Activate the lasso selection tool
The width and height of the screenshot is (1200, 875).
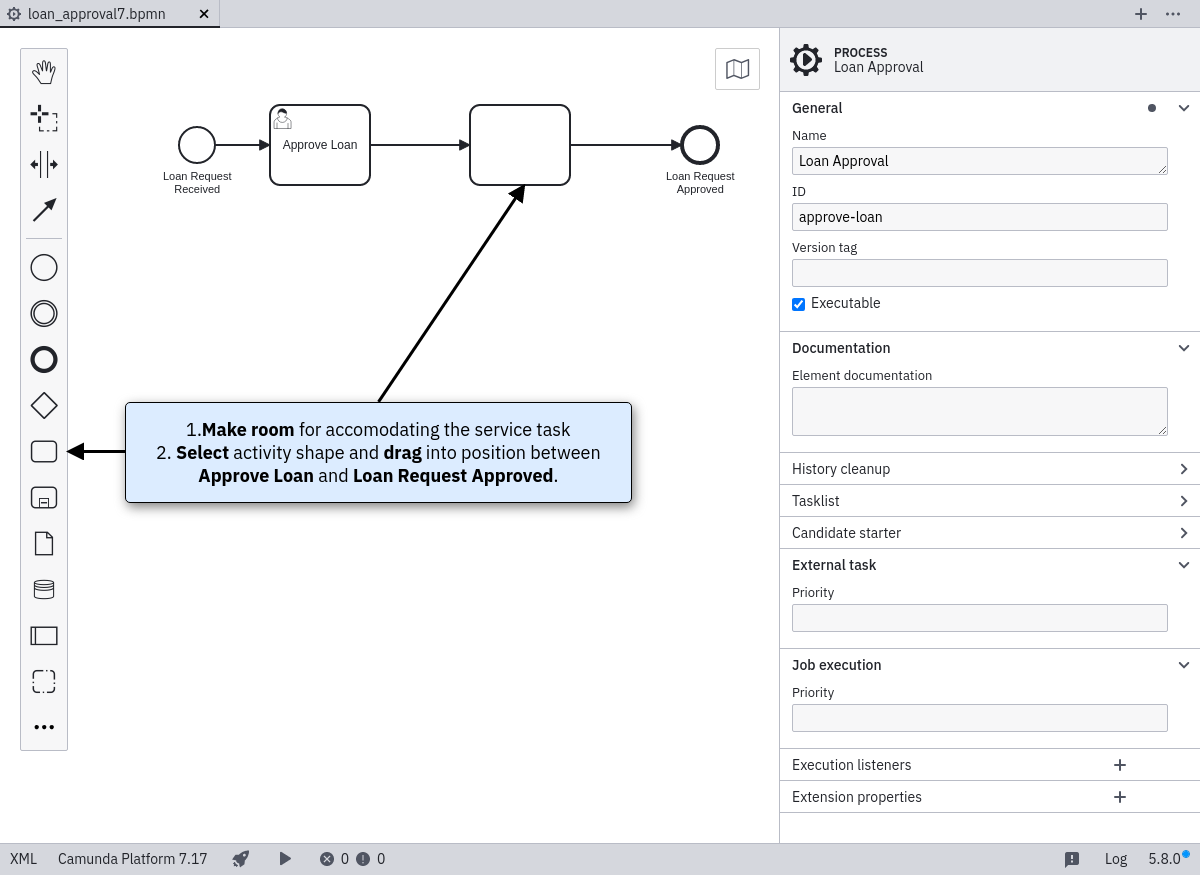click(x=44, y=118)
